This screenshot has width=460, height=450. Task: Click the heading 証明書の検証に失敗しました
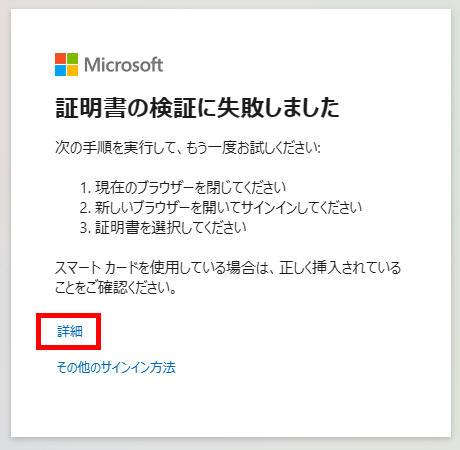pyautogui.click(x=197, y=108)
